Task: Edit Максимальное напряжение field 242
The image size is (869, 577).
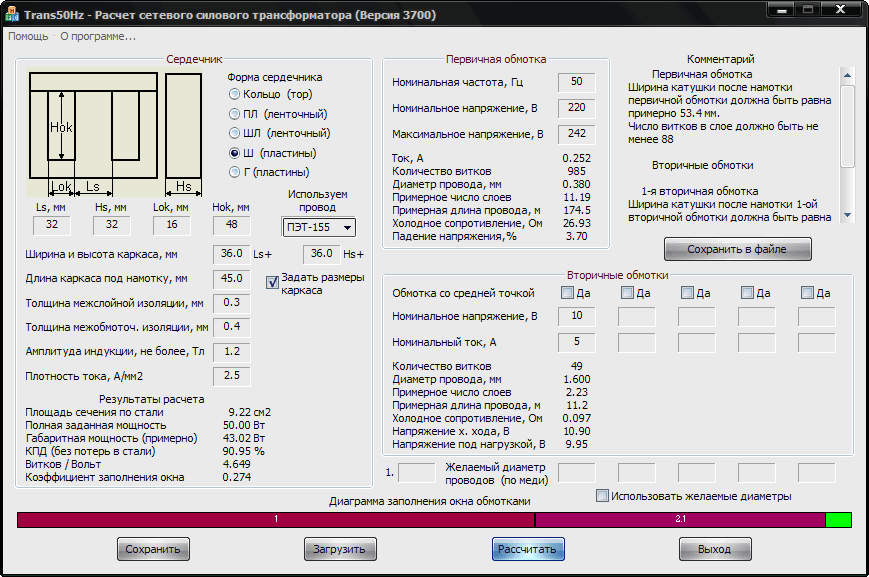Action: (x=576, y=134)
